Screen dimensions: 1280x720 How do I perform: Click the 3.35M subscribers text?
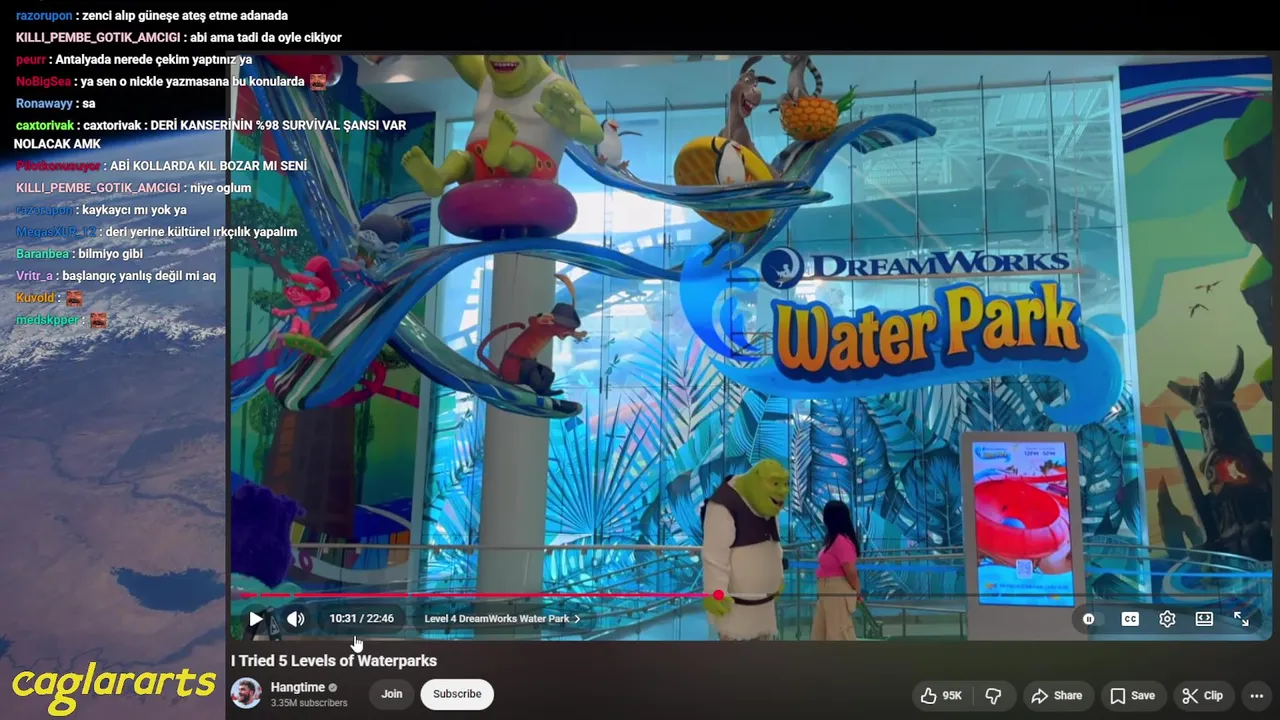(309, 703)
